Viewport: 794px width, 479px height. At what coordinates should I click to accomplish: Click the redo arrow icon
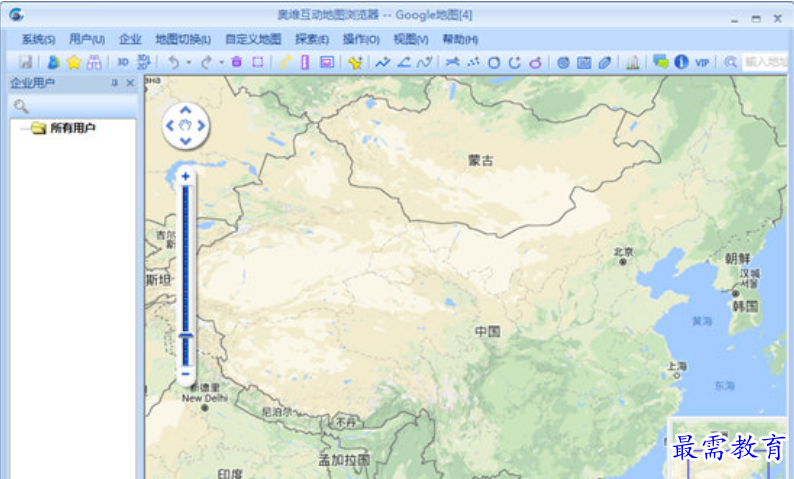point(206,62)
